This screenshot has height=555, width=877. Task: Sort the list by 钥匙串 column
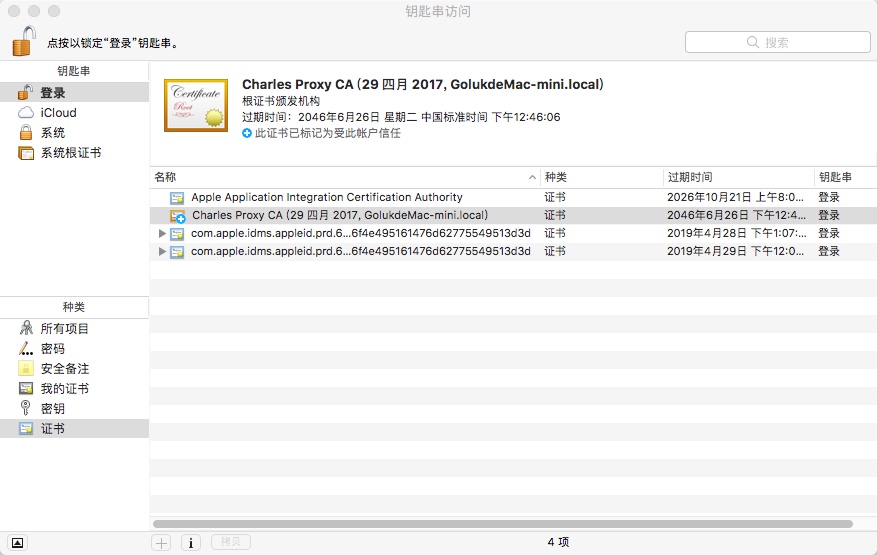(x=846, y=177)
